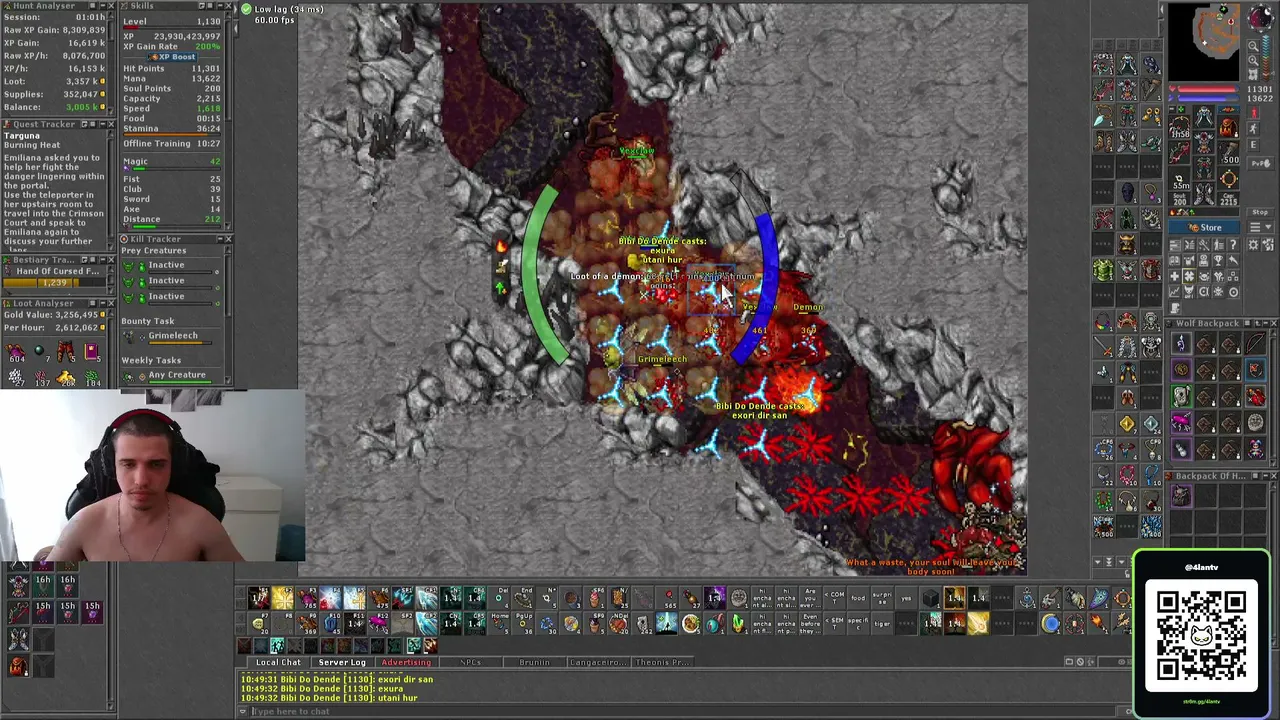The height and width of the screenshot is (720, 1280).
Task: Trigger the "yes" text hotkey
Action: pos(906,598)
